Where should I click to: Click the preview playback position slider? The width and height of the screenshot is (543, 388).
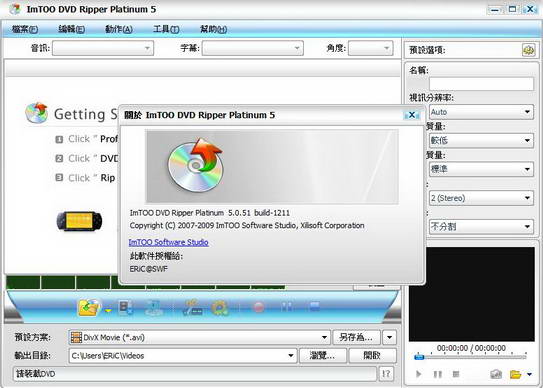(470, 357)
